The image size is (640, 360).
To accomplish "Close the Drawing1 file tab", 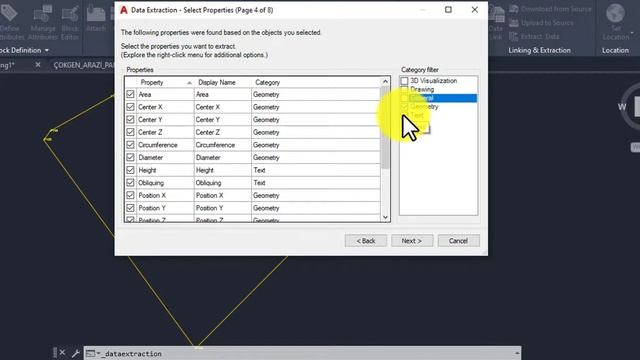I will 38,64.
